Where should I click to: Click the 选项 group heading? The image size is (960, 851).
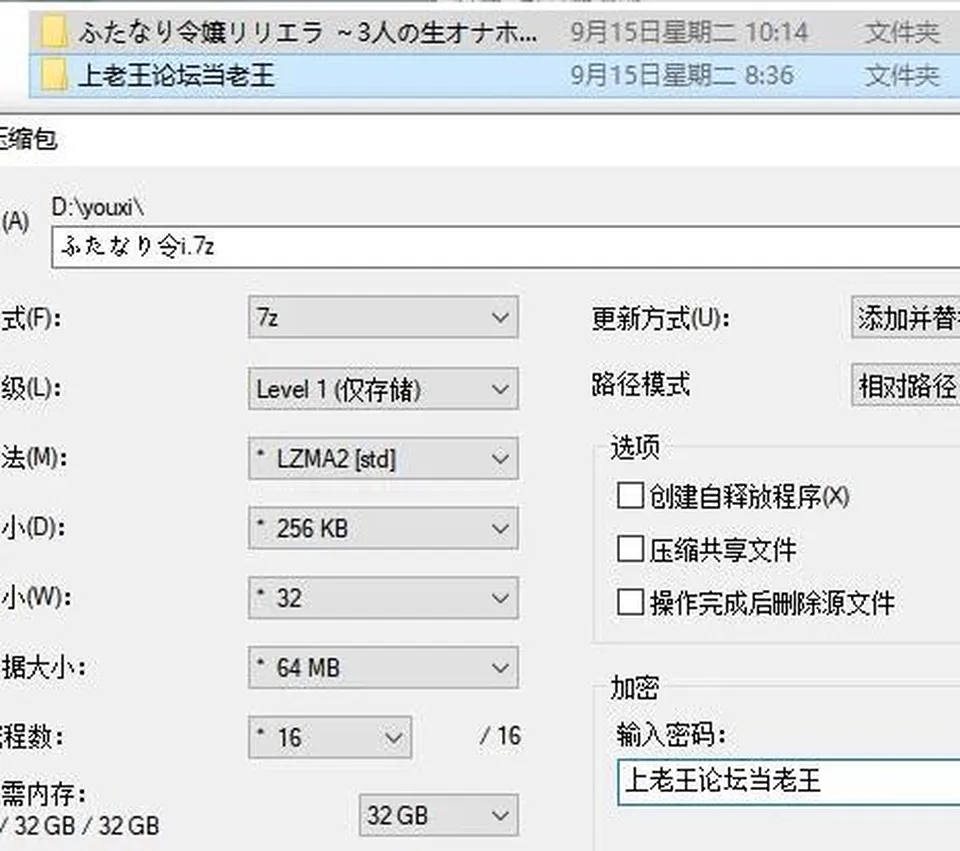[x=636, y=448]
